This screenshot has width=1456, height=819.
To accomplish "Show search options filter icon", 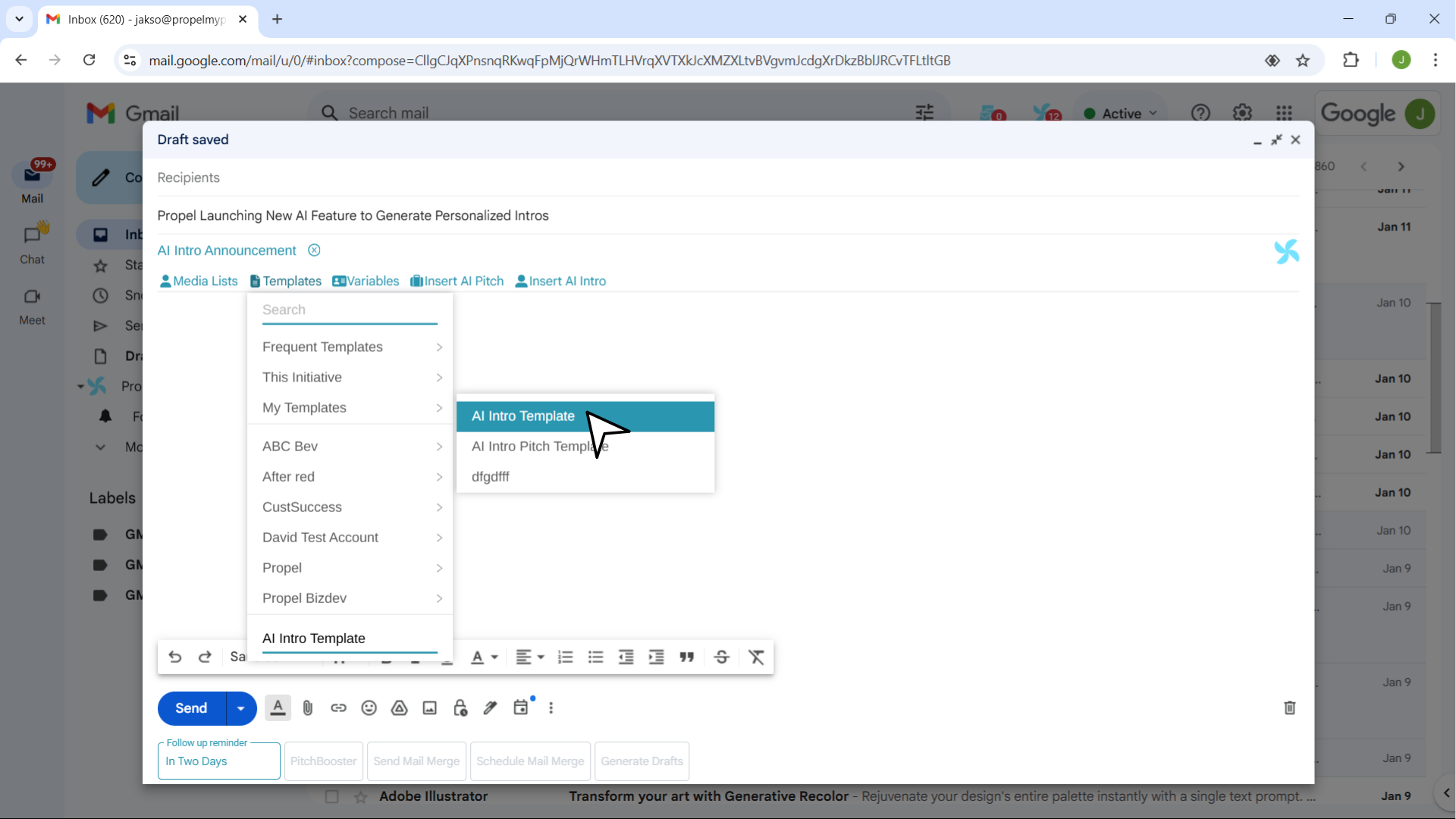I will (x=924, y=113).
